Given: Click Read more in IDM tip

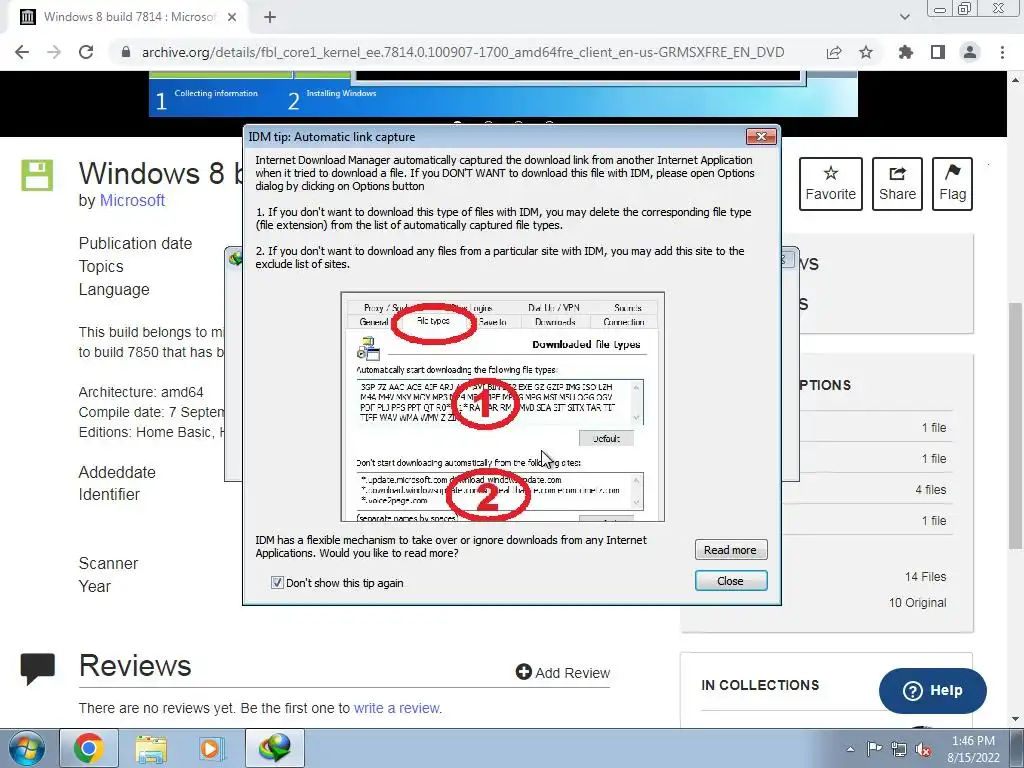Looking at the screenshot, I should tap(730, 550).
